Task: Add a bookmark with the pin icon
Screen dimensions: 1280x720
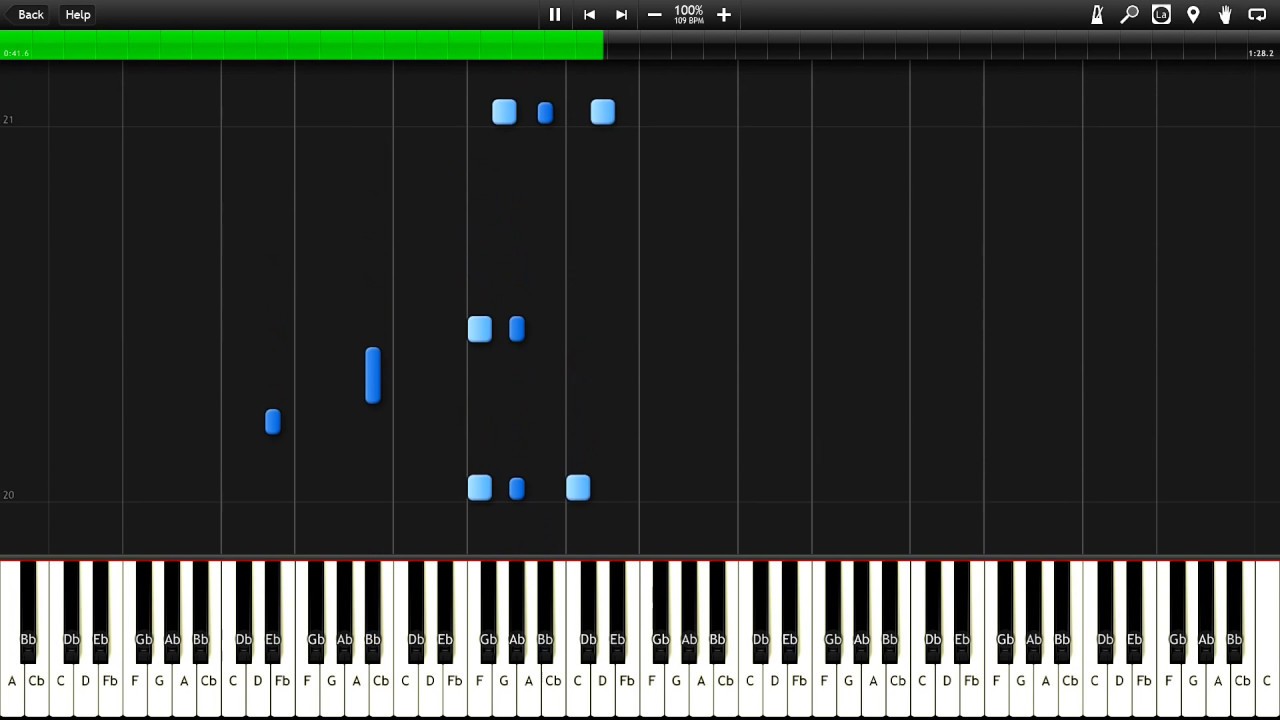Action: (x=1193, y=14)
